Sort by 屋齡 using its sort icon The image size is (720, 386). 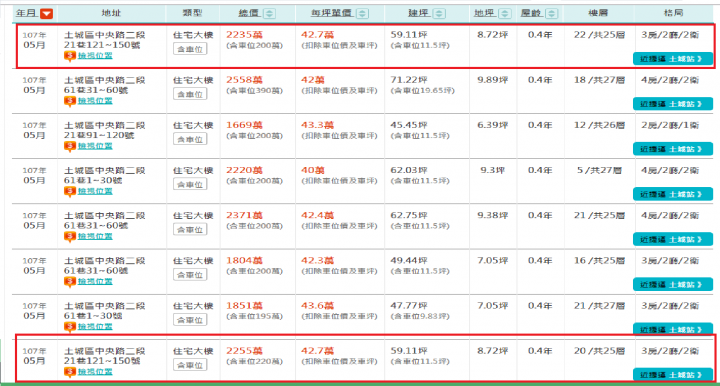[x=552, y=14]
